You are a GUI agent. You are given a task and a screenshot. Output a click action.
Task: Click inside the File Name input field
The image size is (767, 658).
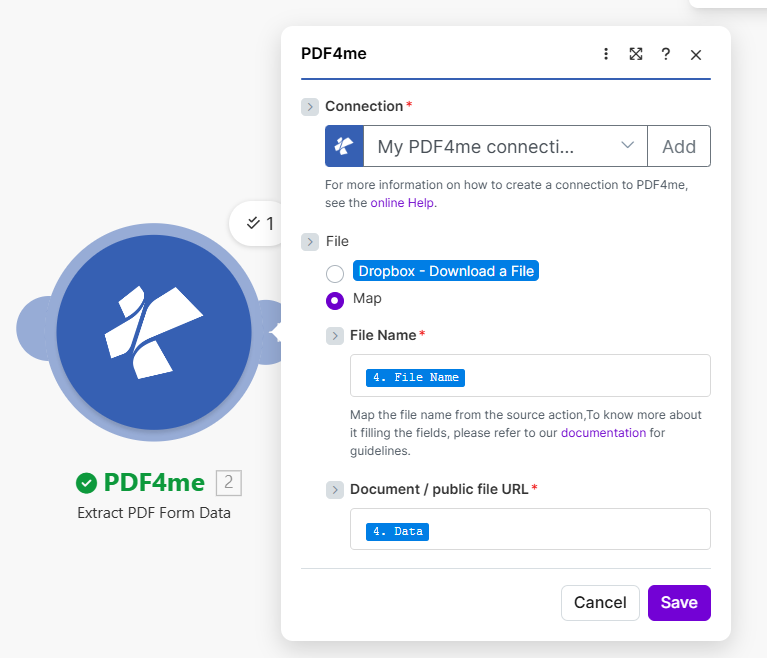point(580,376)
